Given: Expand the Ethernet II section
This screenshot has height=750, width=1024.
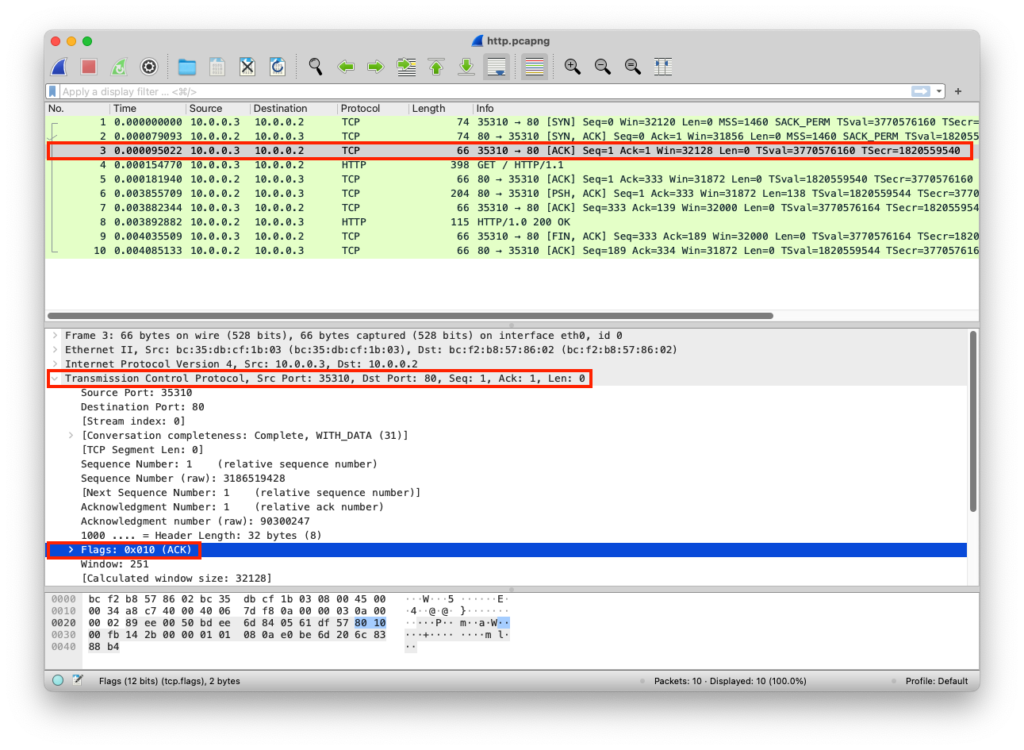Looking at the screenshot, I should click(55, 350).
